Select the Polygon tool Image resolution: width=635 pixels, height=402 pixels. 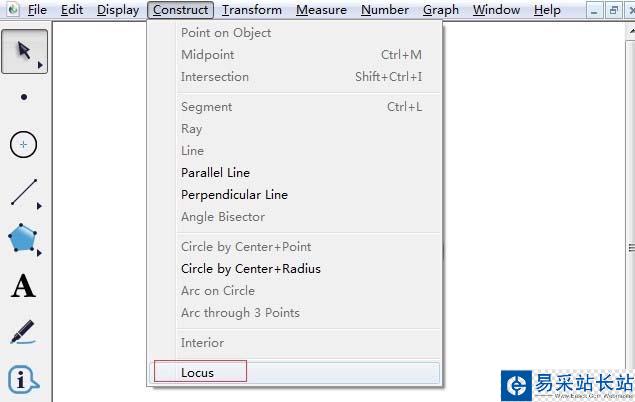[x=23, y=239]
